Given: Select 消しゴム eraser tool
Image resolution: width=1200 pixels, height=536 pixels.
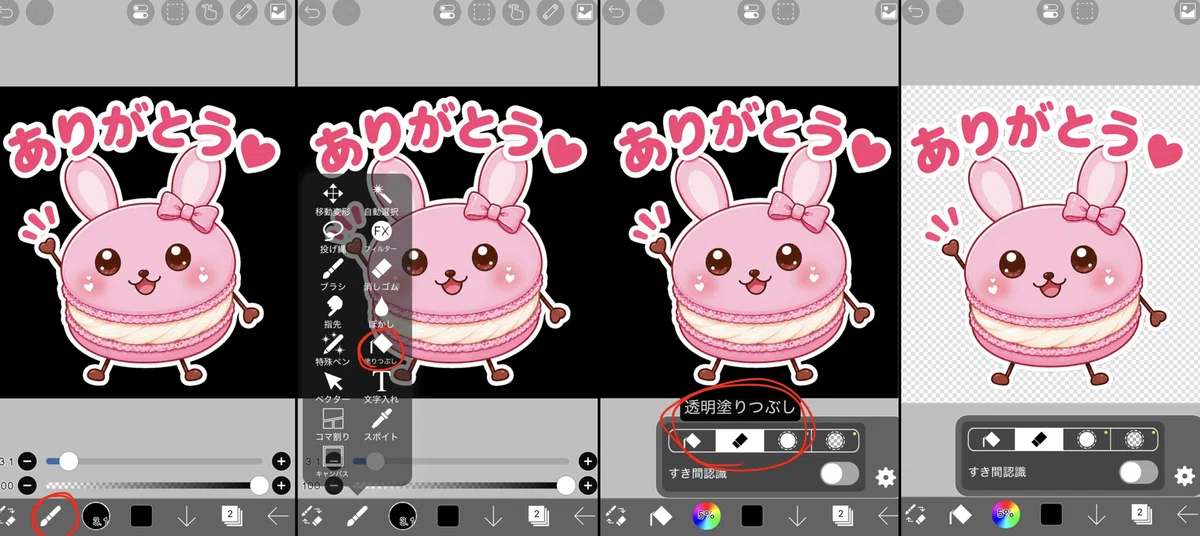Looking at the screenshot, I should coord(381,276).
